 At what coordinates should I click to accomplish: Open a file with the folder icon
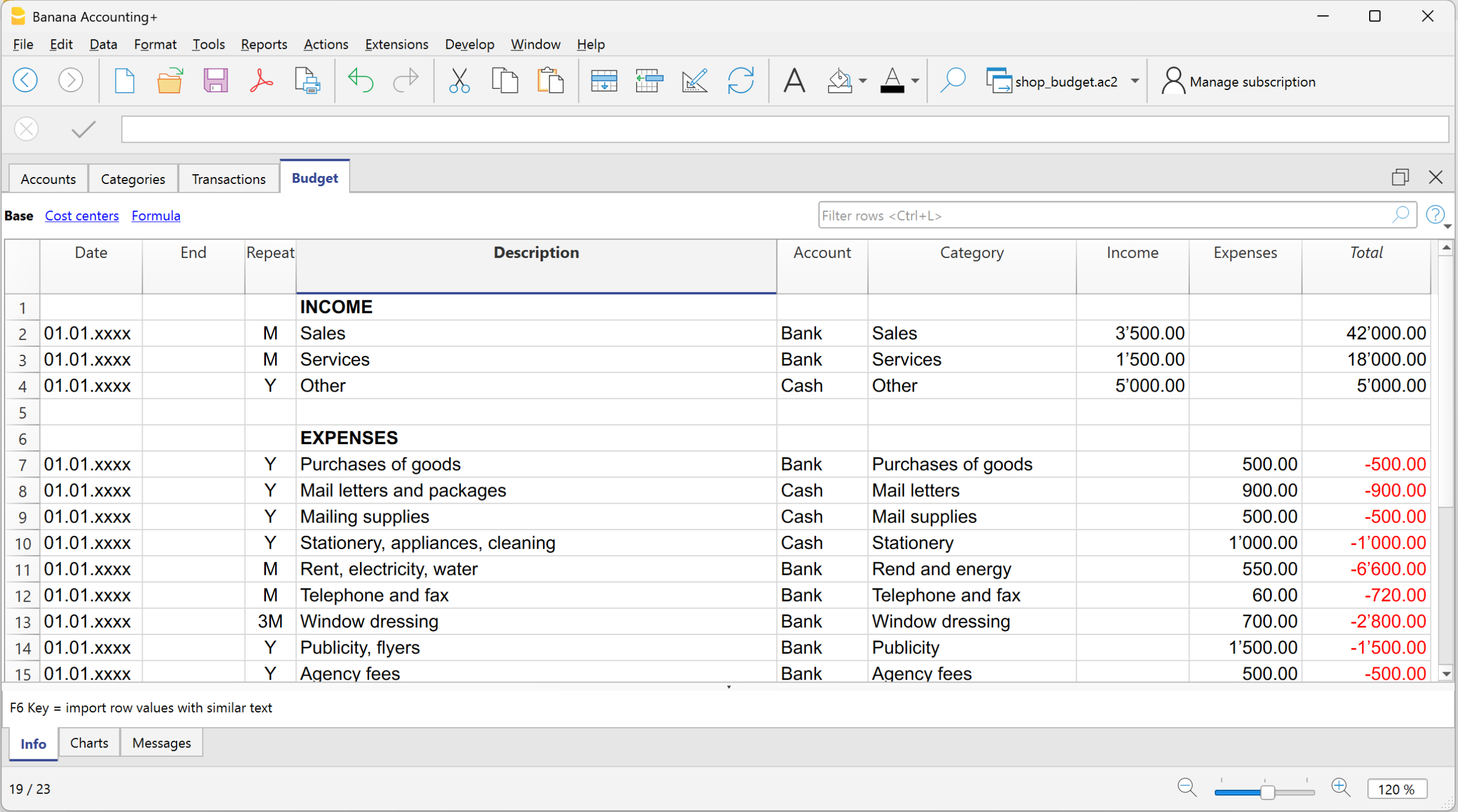tap(170, 81)
